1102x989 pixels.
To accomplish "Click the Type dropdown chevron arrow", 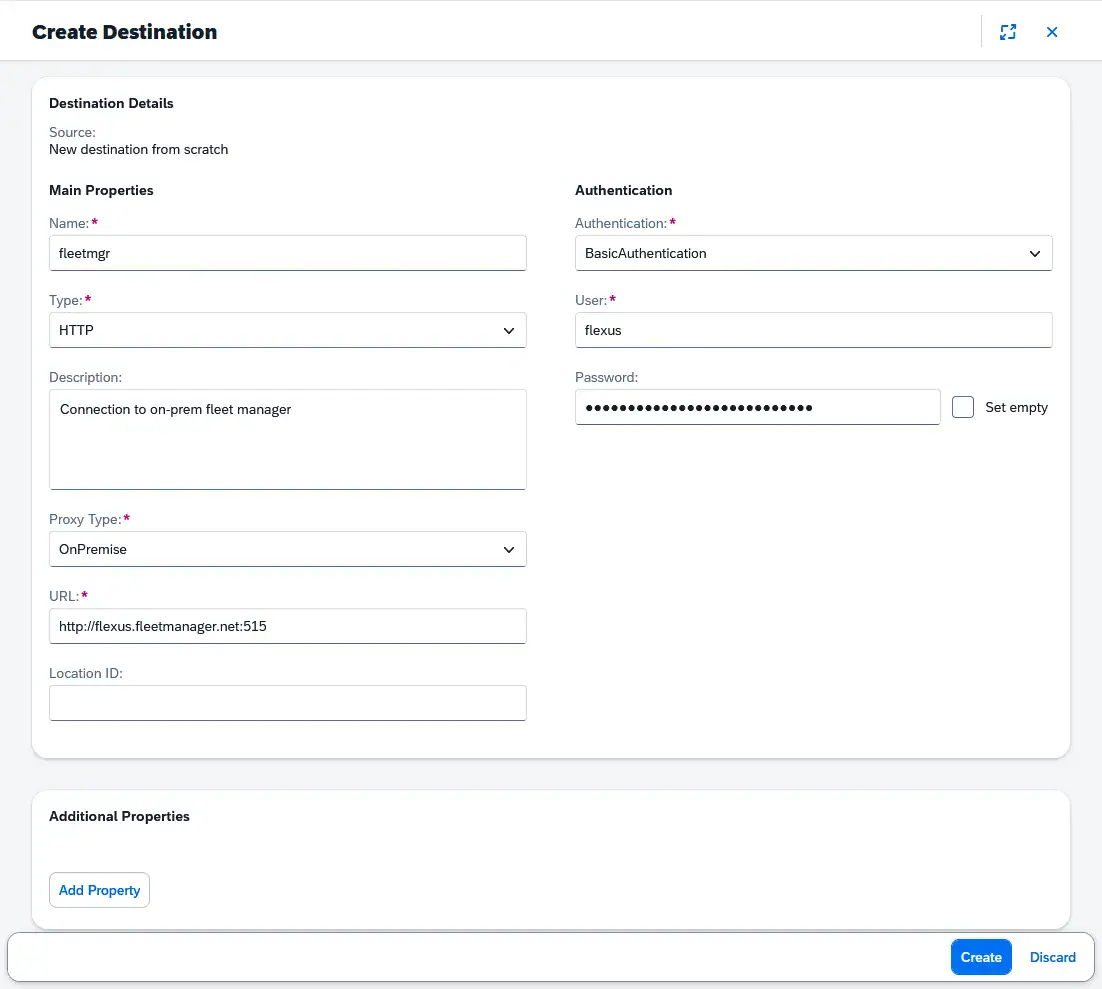I will point(509,330).
